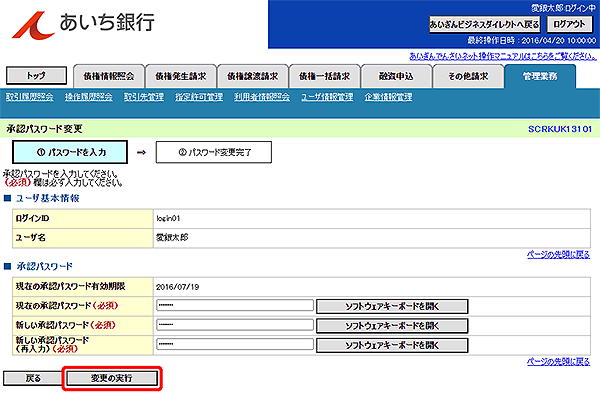Click step ② パスワード変更完了 box

(214, 152)
